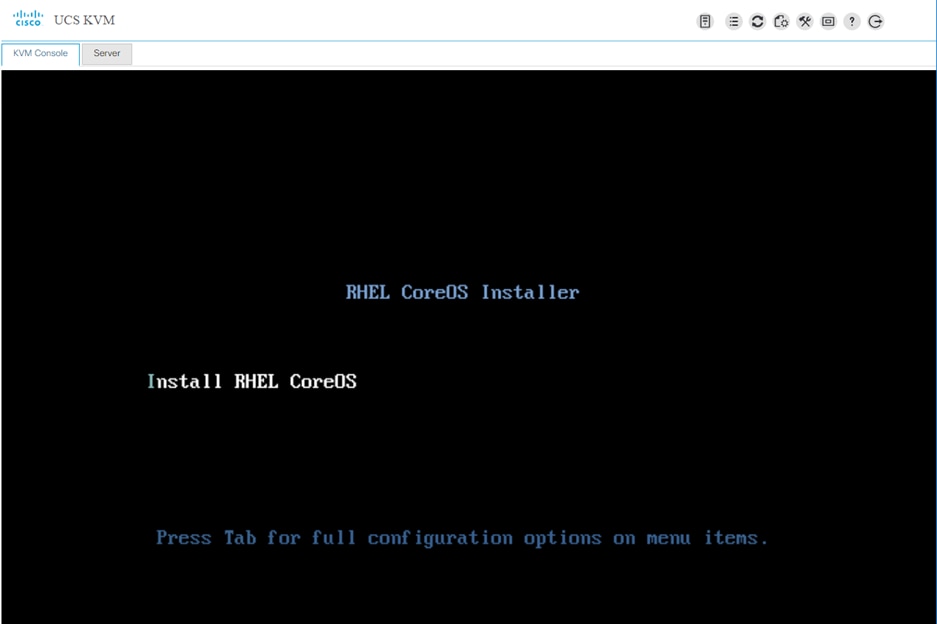Click the server tower icon in the toolbar
Viewport: 937px width, 624px height.
[705, 22]
